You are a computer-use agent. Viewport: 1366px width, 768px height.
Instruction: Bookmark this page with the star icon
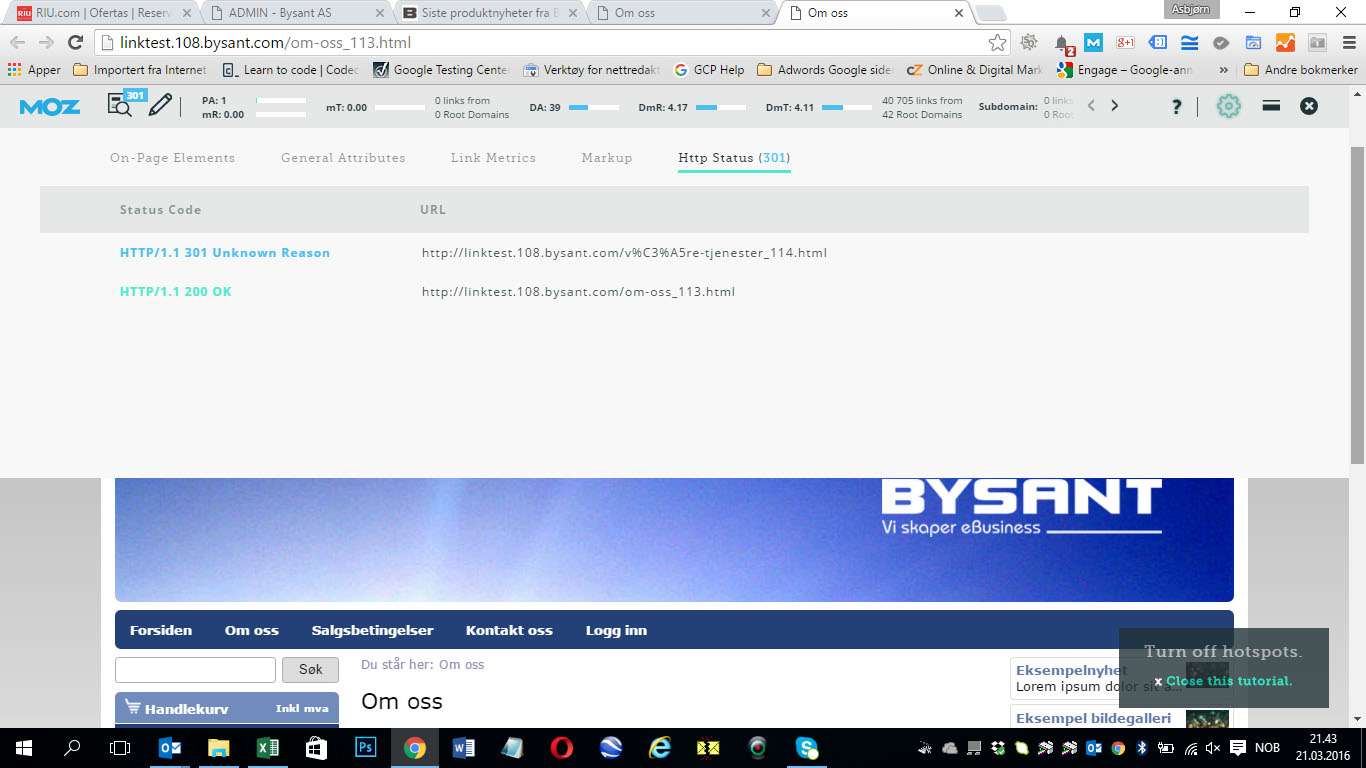pos(997,42)
